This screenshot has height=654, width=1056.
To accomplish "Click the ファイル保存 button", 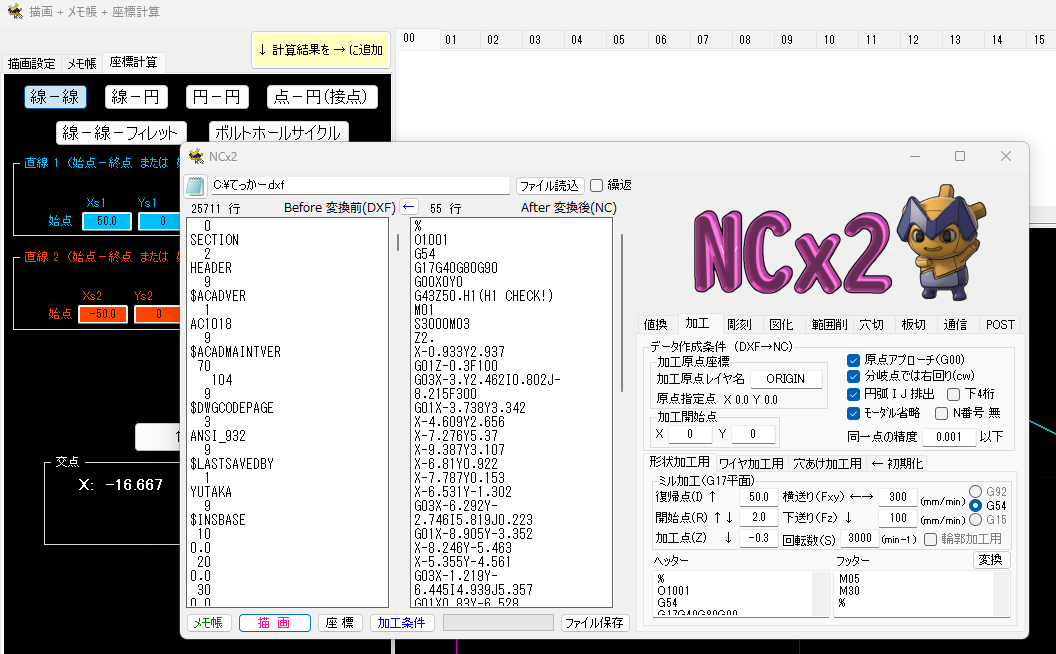I will click(595, 623).
